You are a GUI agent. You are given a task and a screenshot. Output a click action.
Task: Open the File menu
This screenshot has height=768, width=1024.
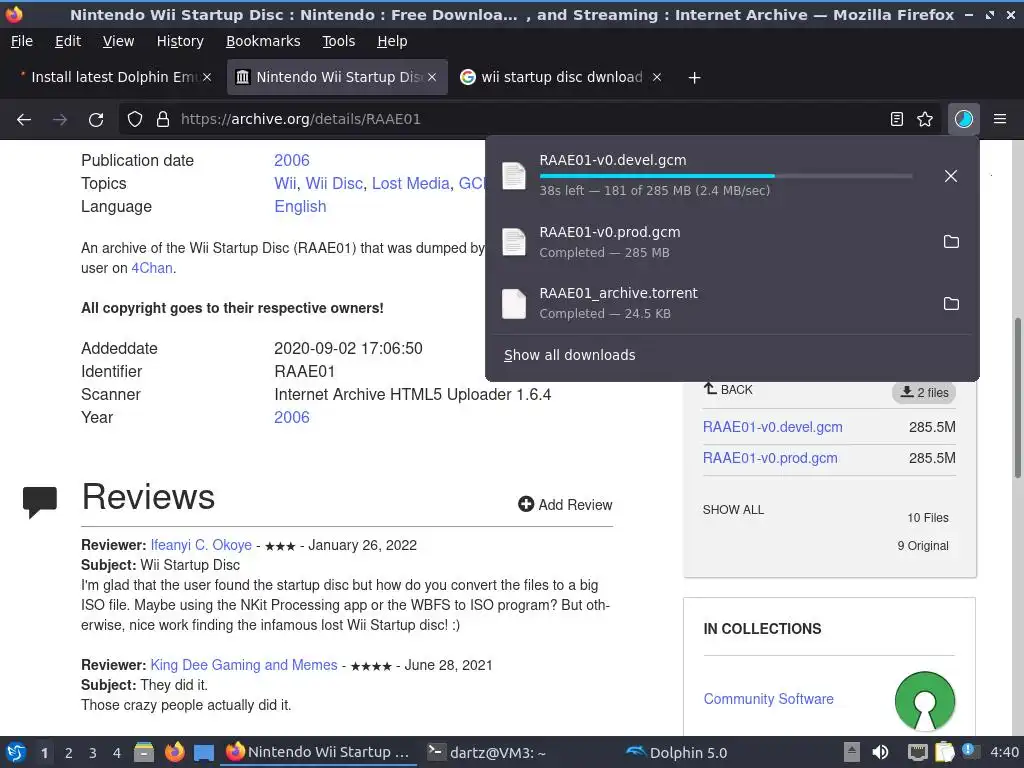22,41
